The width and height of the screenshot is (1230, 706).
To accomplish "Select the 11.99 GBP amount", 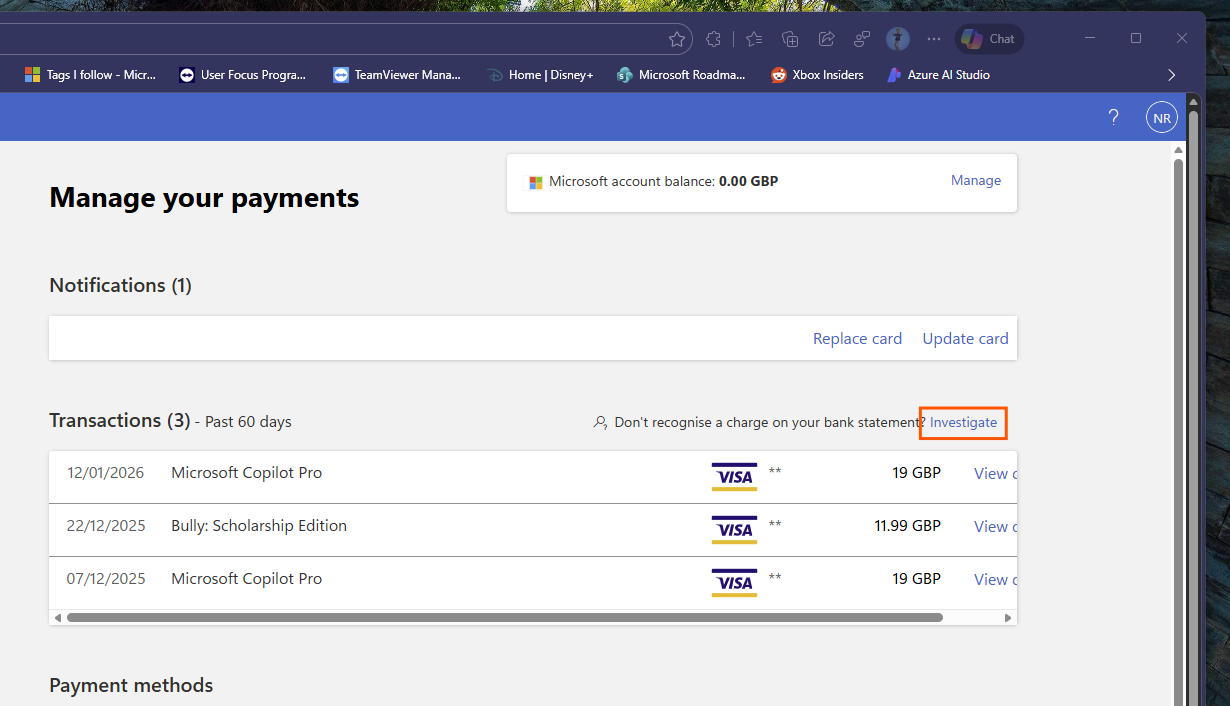I will tap(907, 526).
